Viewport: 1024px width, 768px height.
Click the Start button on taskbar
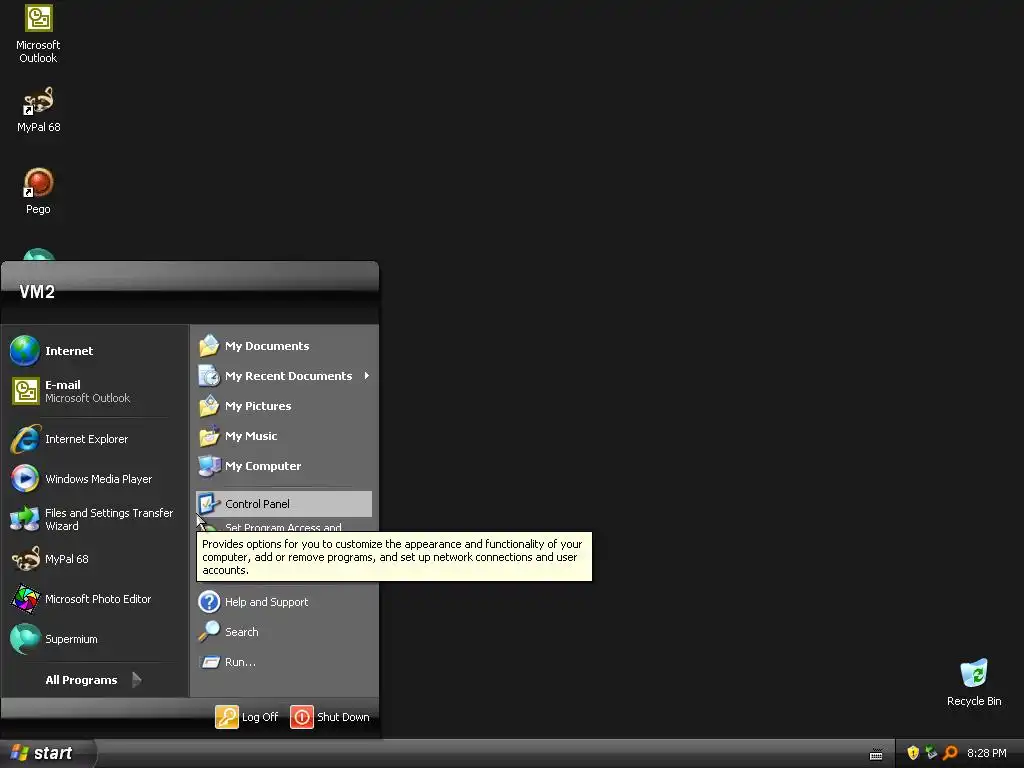pos(47,753)
